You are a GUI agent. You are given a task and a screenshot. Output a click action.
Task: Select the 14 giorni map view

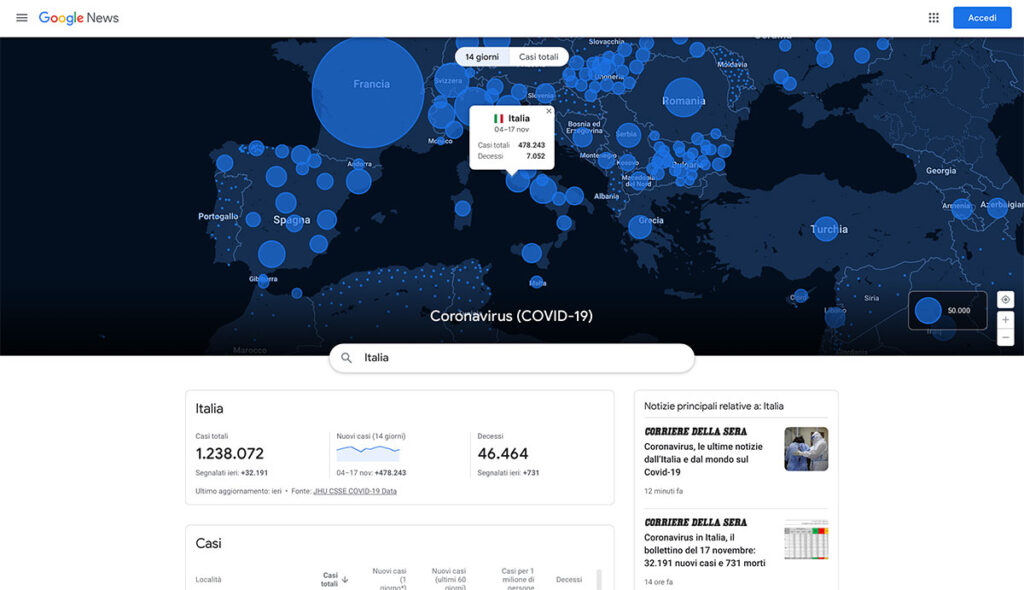tap(482, 57)
